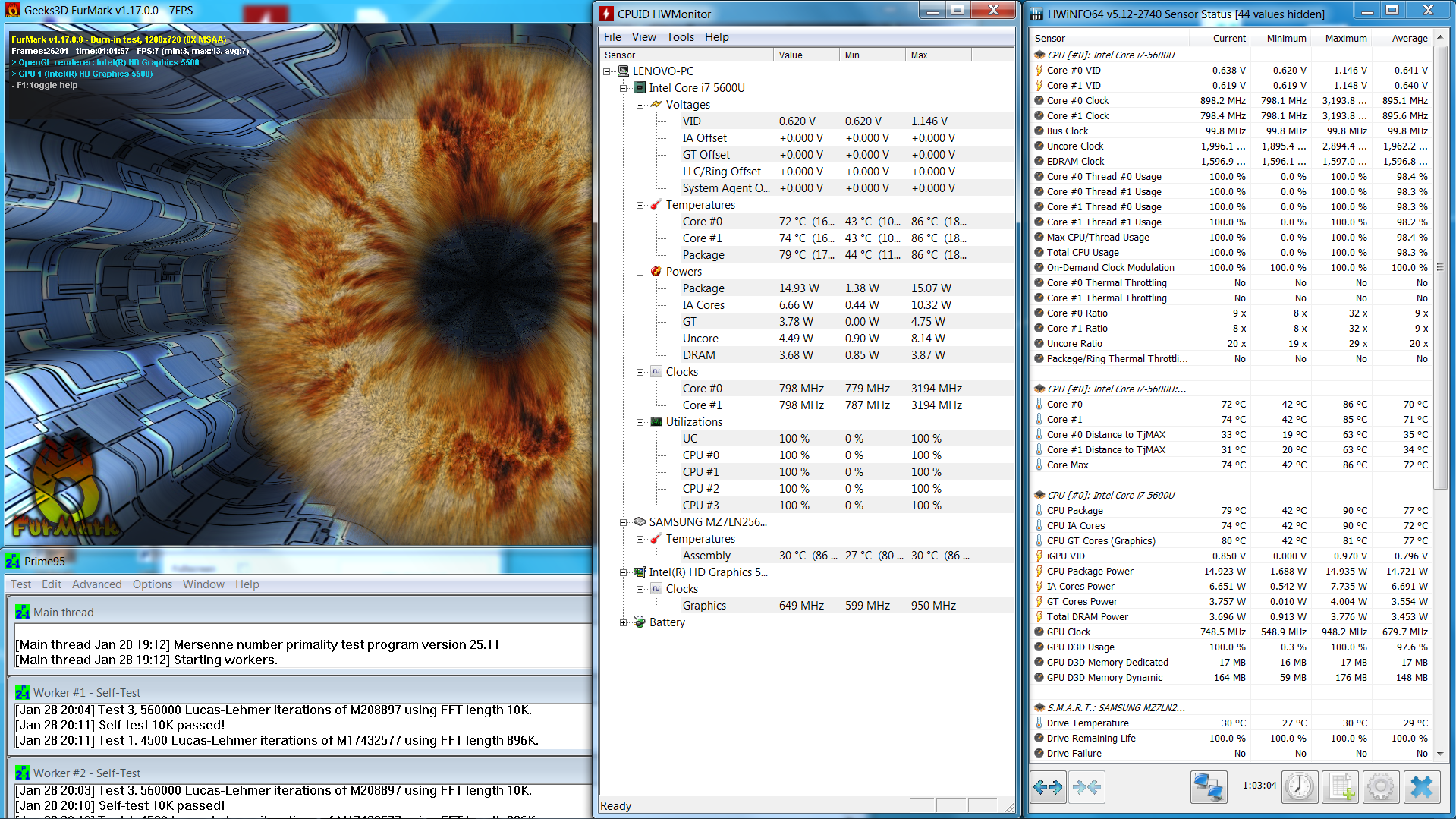Collapse the LENOVO-PC tree node
1456x819 pixels.
tap(607, 71)
